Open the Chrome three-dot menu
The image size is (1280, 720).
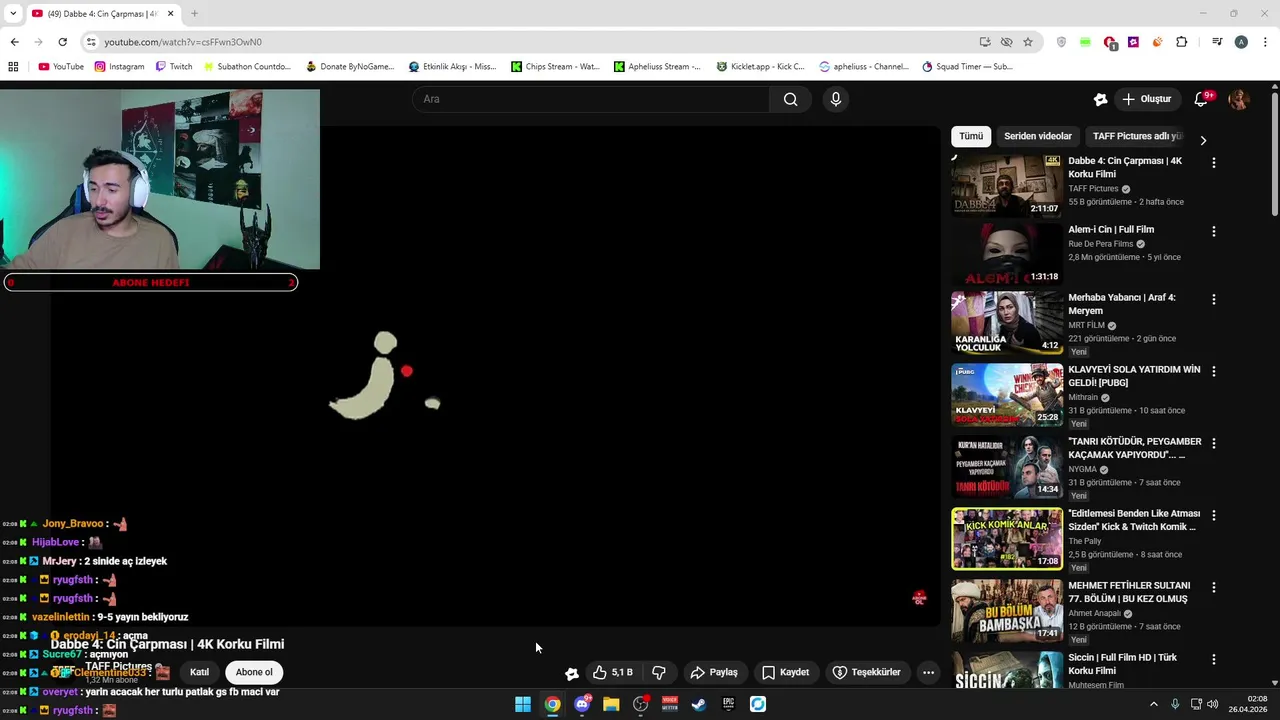tap(1266, 42)
